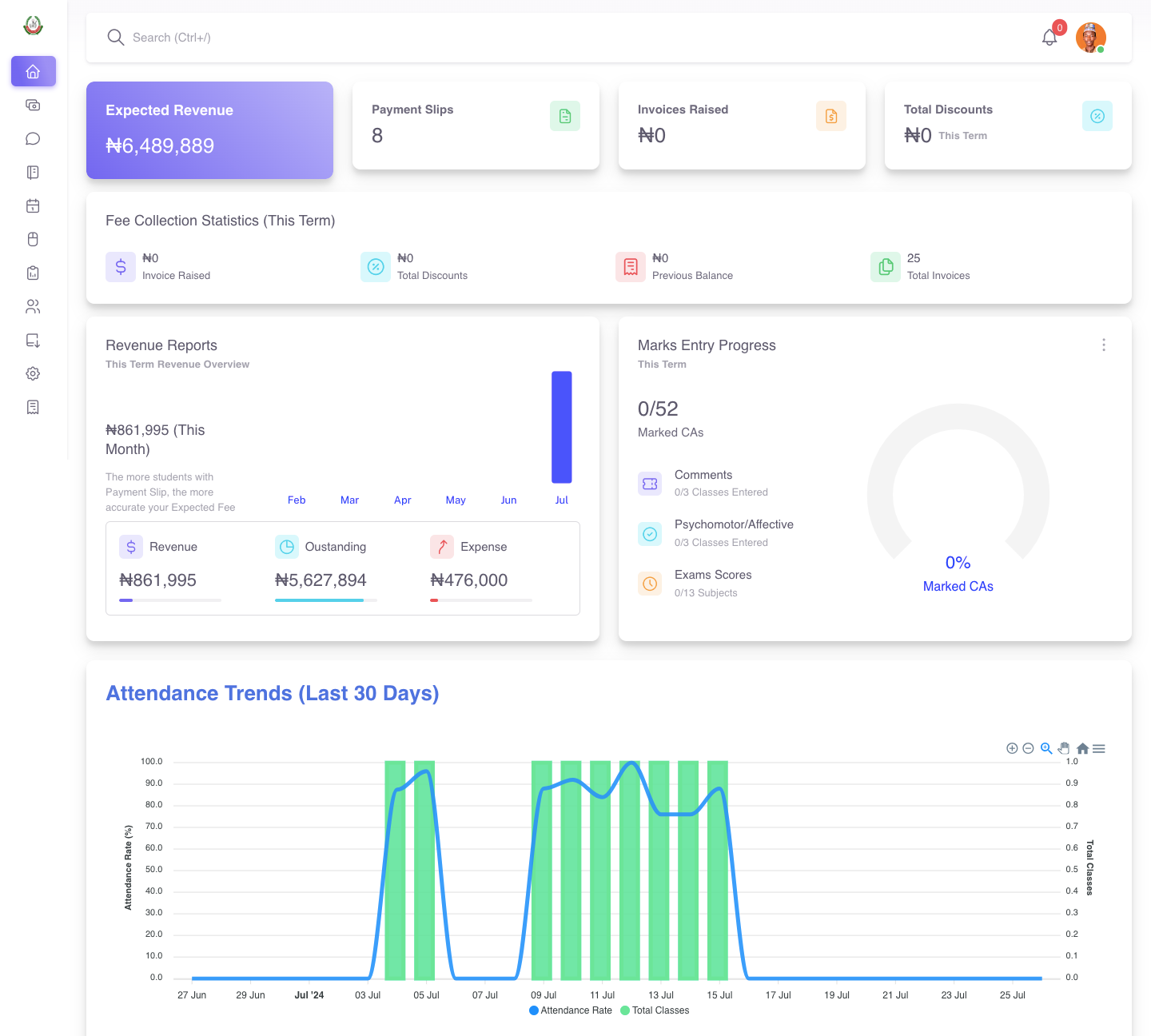Click the Expense arrow icon
This screenshot has height=1036, width=1151.
pyautogui.click(x=442, y=547)
